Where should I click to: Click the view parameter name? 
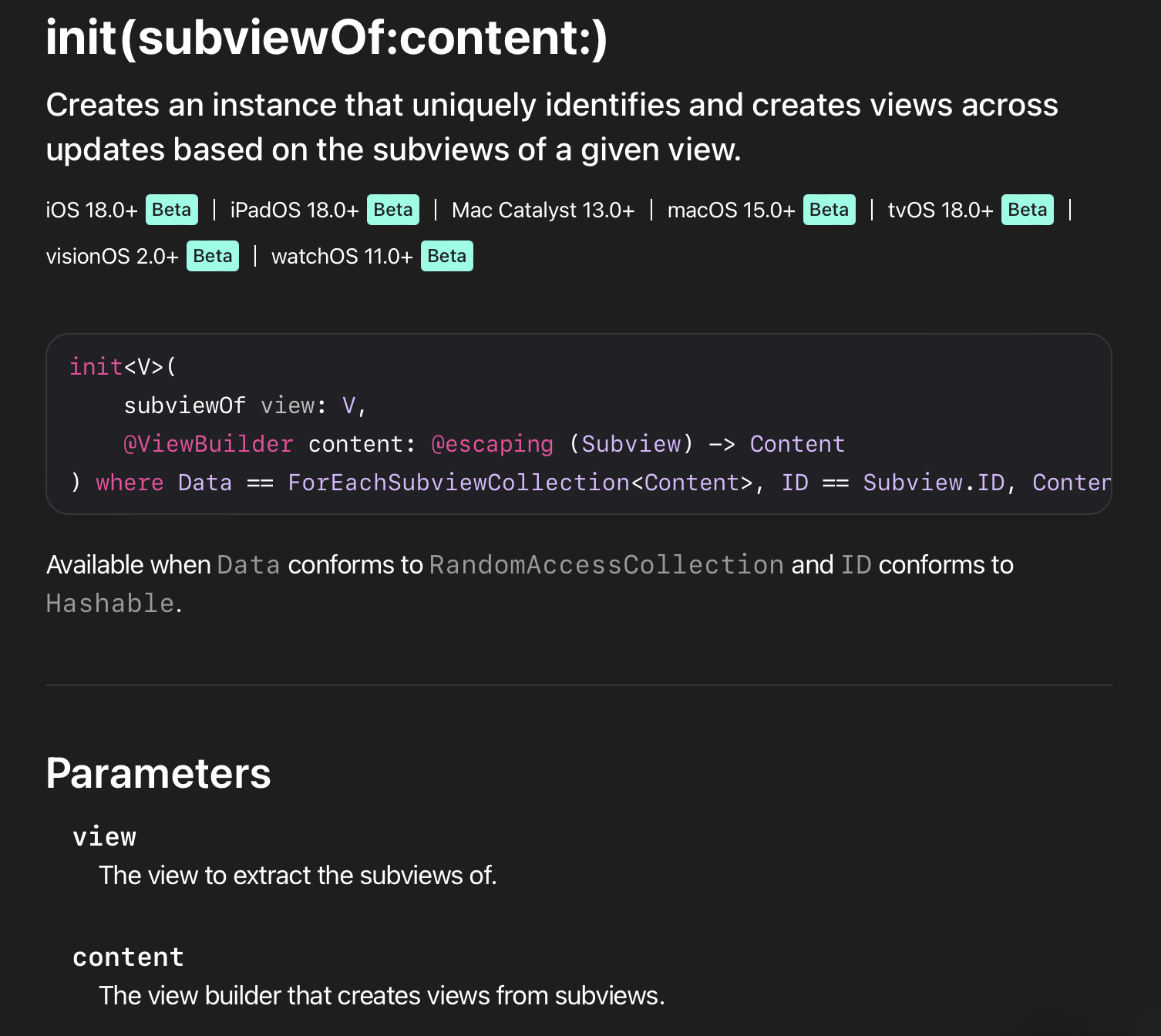click(105, 837)
